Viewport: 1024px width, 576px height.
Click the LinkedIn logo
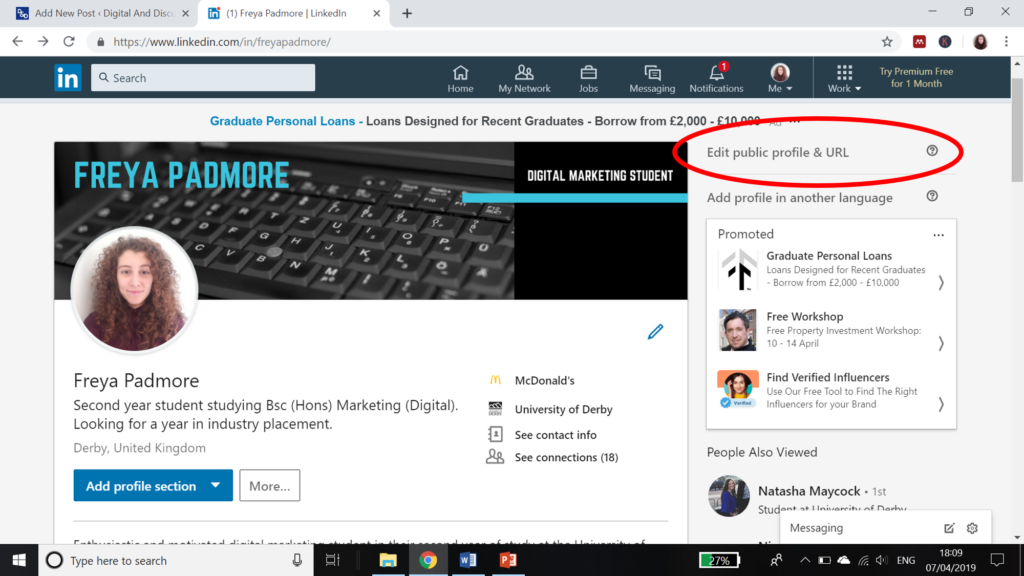[x=68, y=78]
